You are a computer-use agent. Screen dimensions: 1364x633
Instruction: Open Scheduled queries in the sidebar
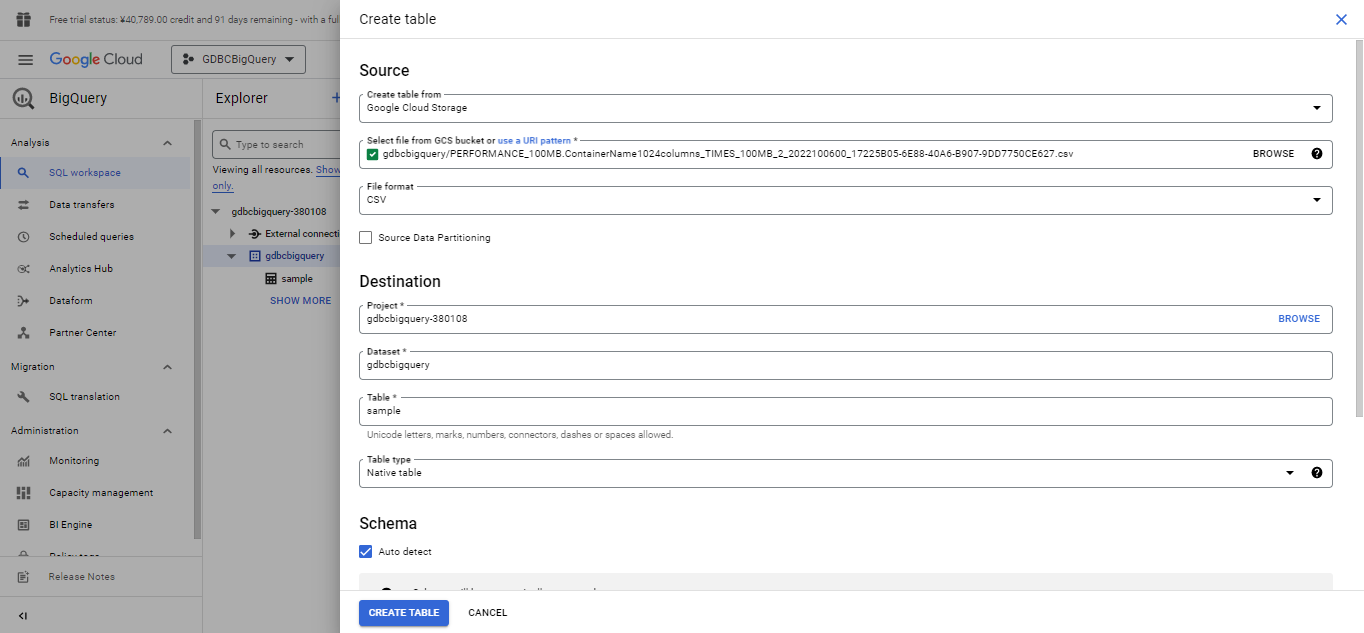[91, 237]
